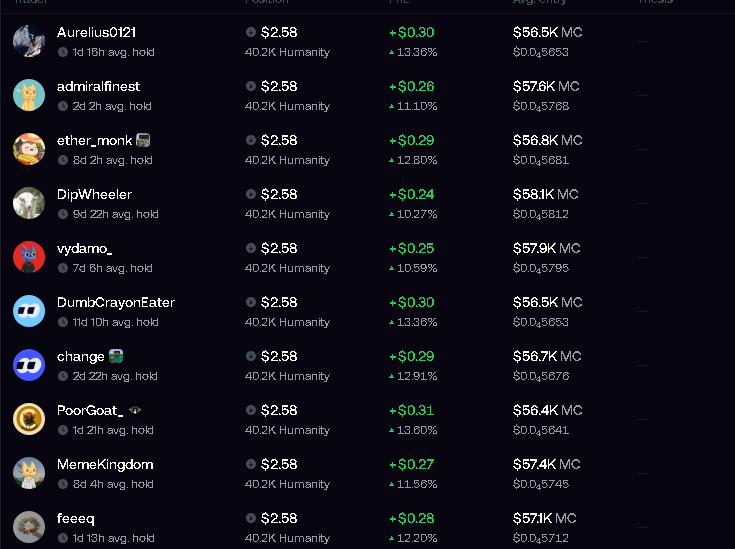Click the badge icon beside ether_monk

click(143, 140)
